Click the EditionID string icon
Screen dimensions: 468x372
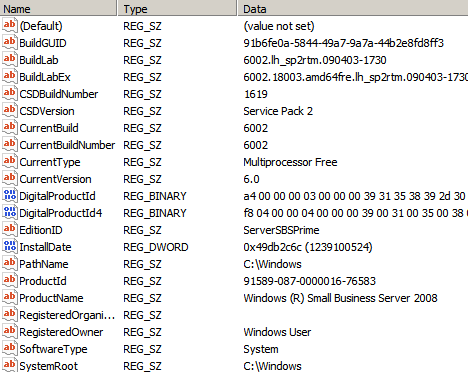pos(10,229)
